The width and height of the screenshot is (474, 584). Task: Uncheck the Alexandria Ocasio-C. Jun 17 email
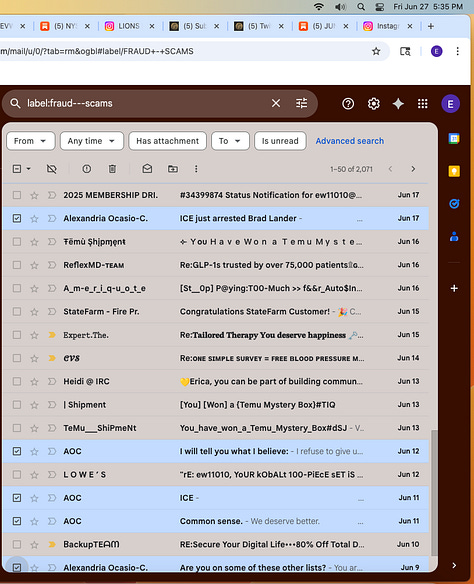(17, 218)
